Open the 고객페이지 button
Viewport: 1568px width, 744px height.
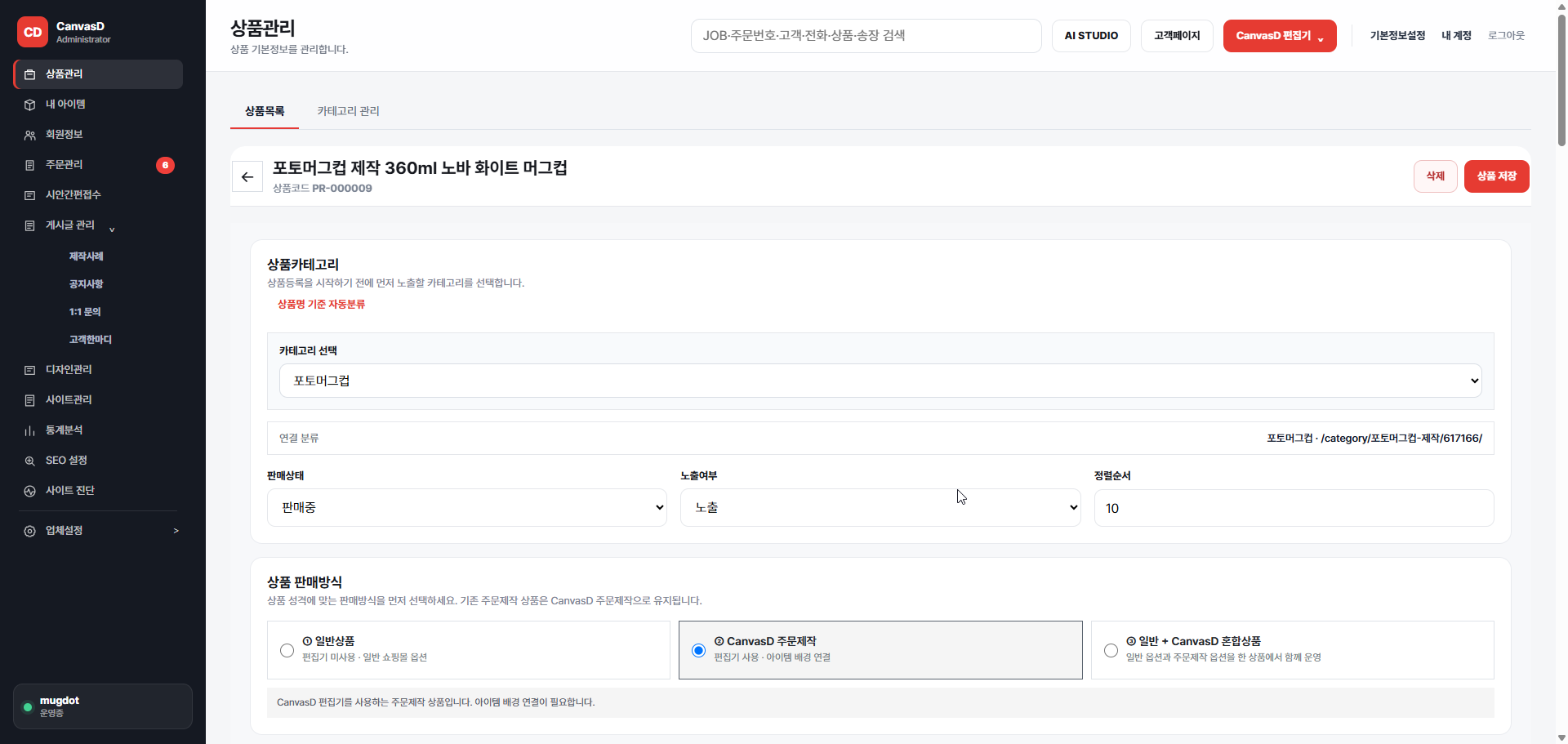[x=1177, y=36]
